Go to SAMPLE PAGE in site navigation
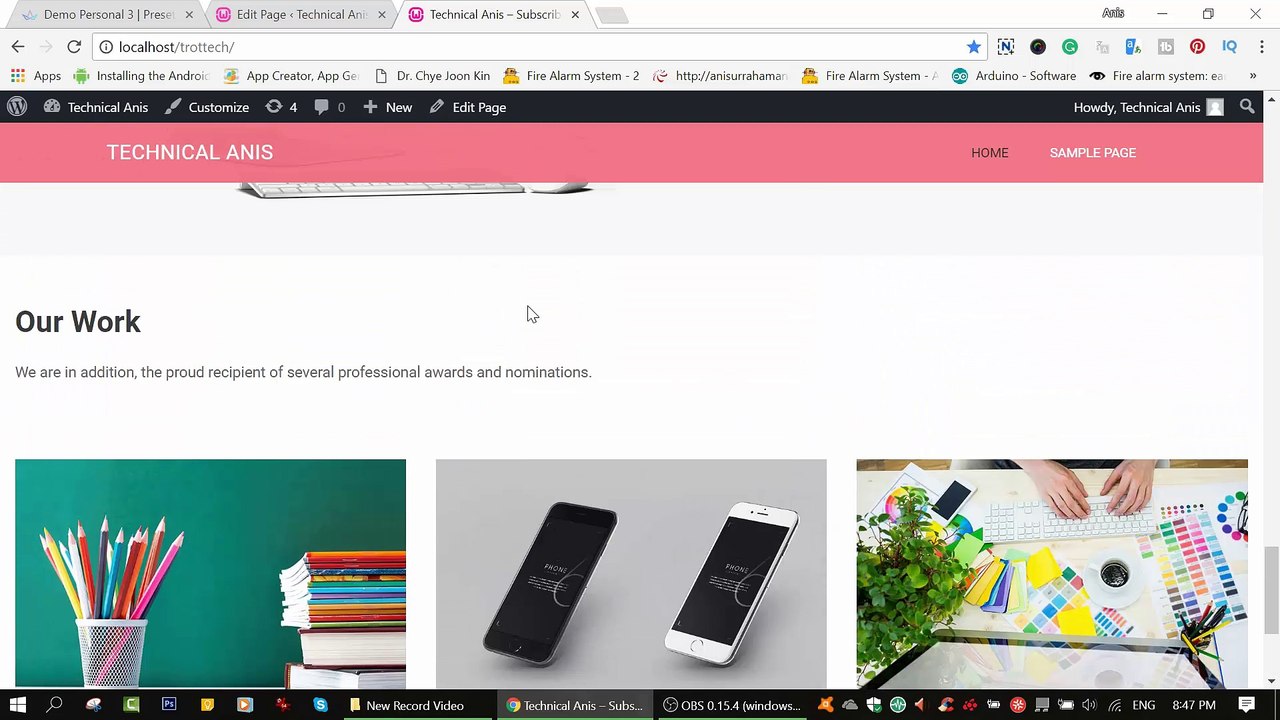This screenshot has width=1280, height=720. click(1093, 153)
